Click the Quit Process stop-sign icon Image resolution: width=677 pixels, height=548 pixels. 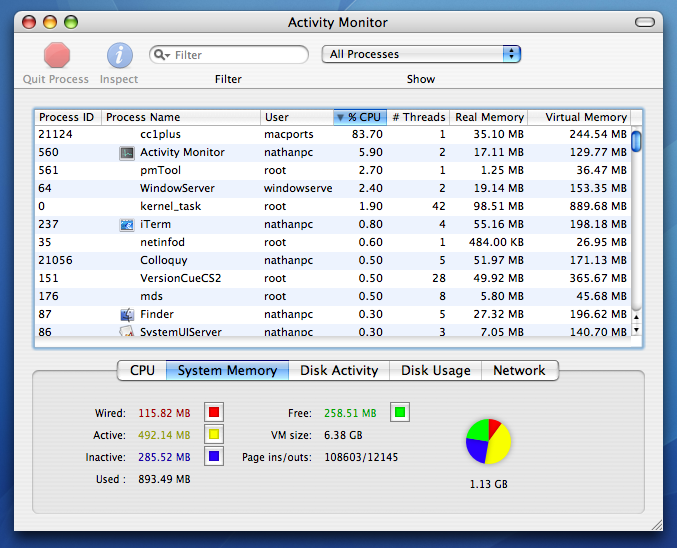57,55
